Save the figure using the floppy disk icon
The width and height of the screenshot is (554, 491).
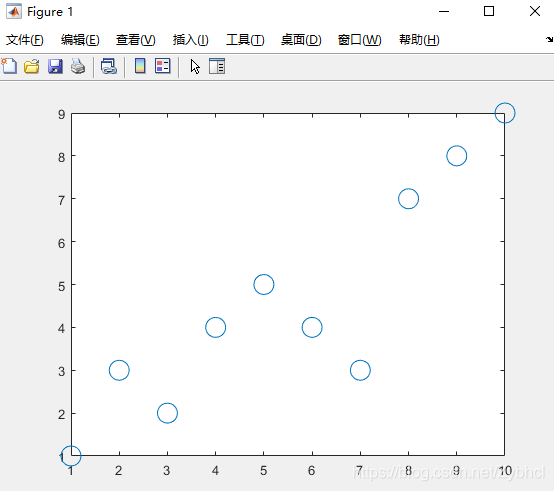(55, 66)
